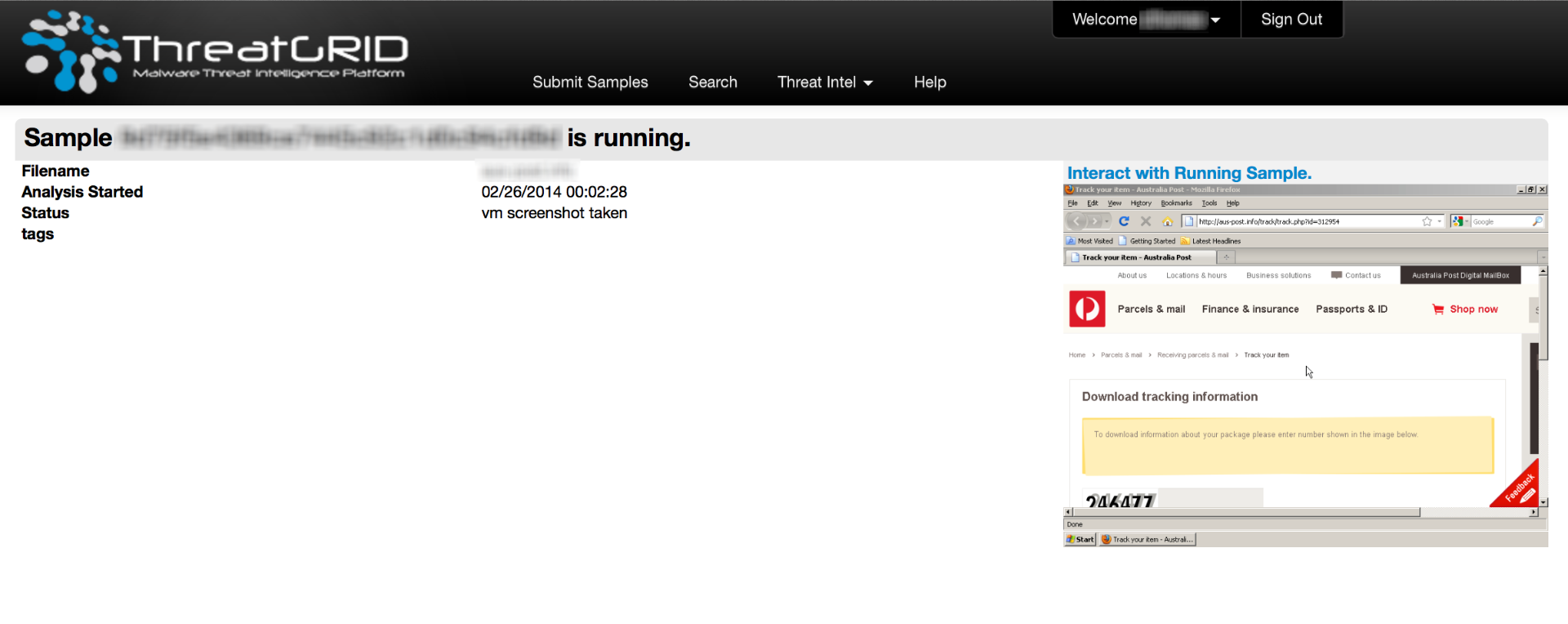Click the Australia Post red logo
The height and width of the screenshot is (624, 1568).
click(x=1087, y=310)
